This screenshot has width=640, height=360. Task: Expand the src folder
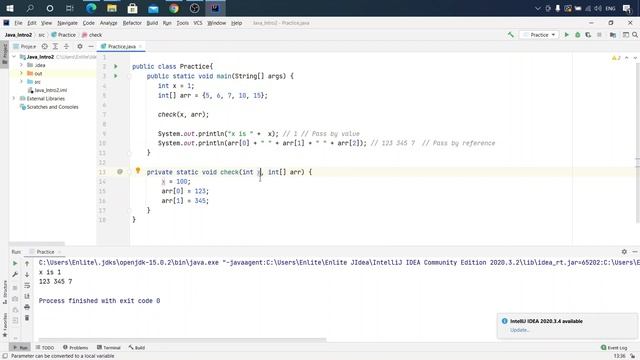pyautogui.click(x=22, y=82)
